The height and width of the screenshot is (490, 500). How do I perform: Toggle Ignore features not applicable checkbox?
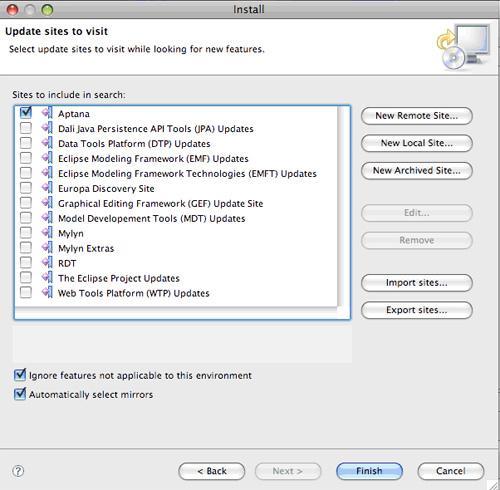(x=20, y=375)
